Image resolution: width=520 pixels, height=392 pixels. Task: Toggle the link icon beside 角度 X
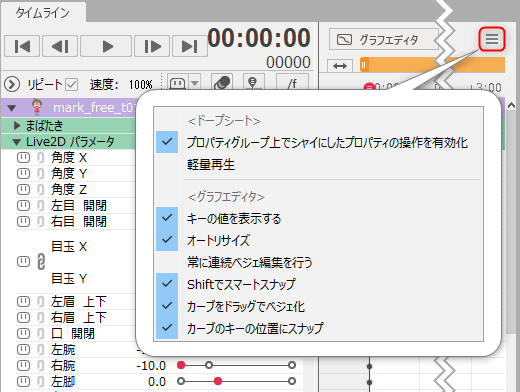click(41, 157)
